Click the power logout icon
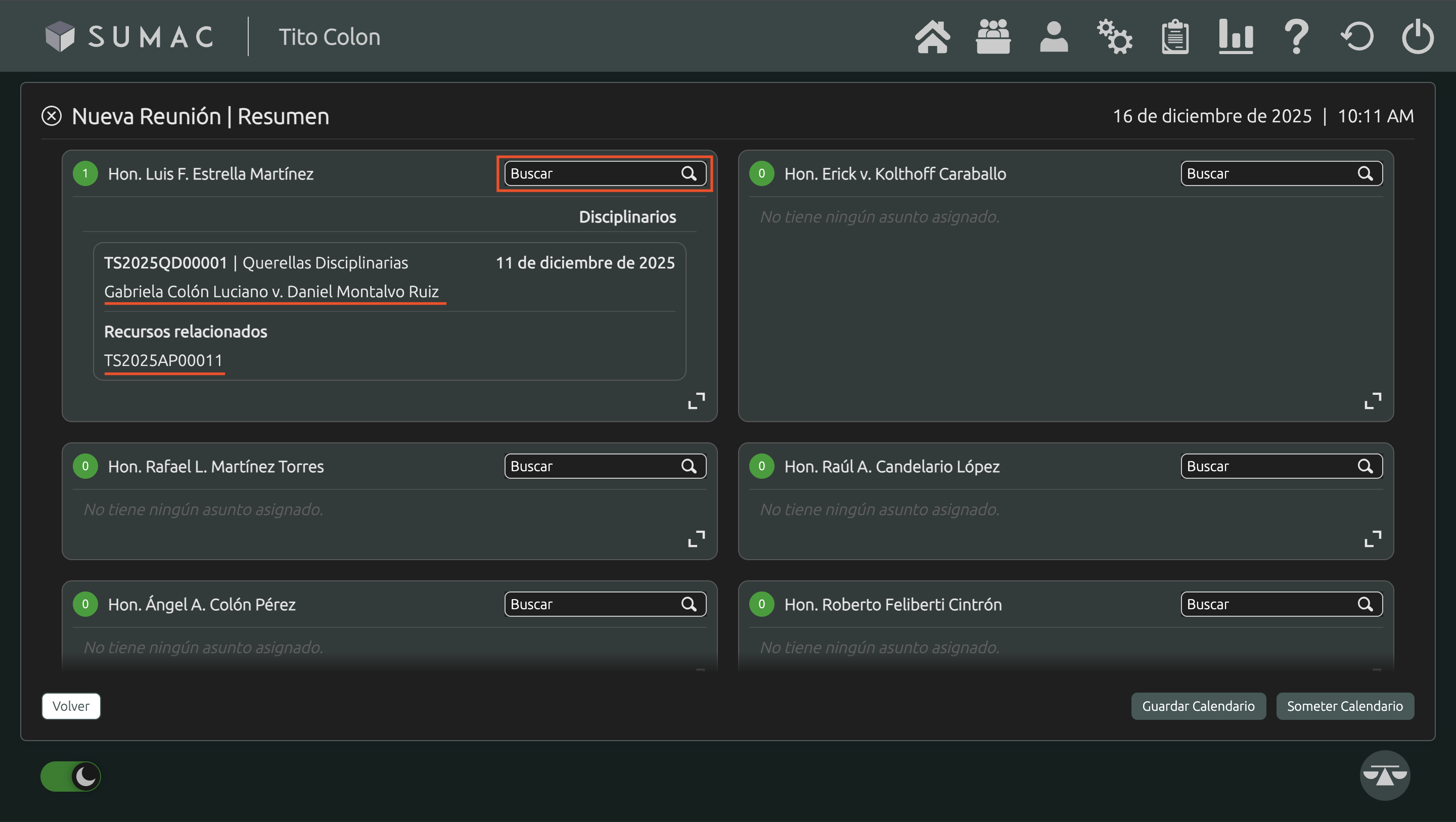This screenshot has width=1456, height=822. pos(1418,37)
